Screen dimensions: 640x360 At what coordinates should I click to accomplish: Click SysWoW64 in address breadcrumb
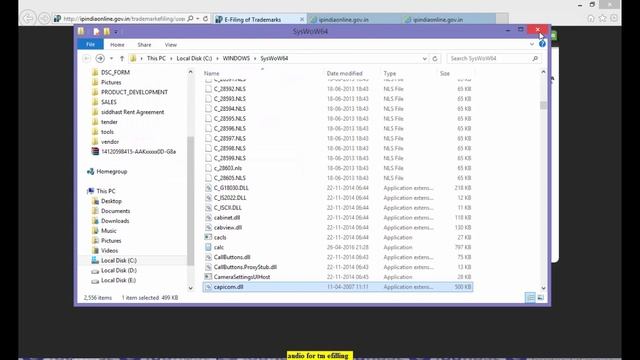coord(274,58)
